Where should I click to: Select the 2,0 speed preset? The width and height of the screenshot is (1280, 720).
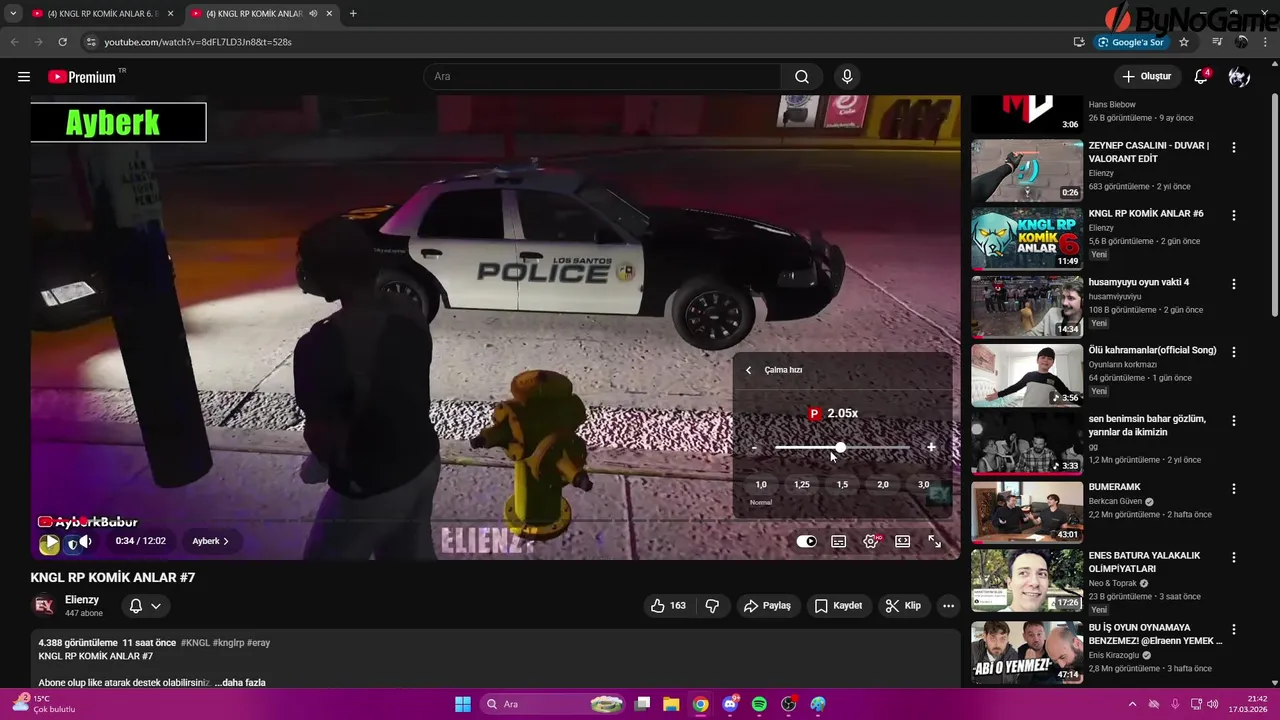click(x=883, y=485)
